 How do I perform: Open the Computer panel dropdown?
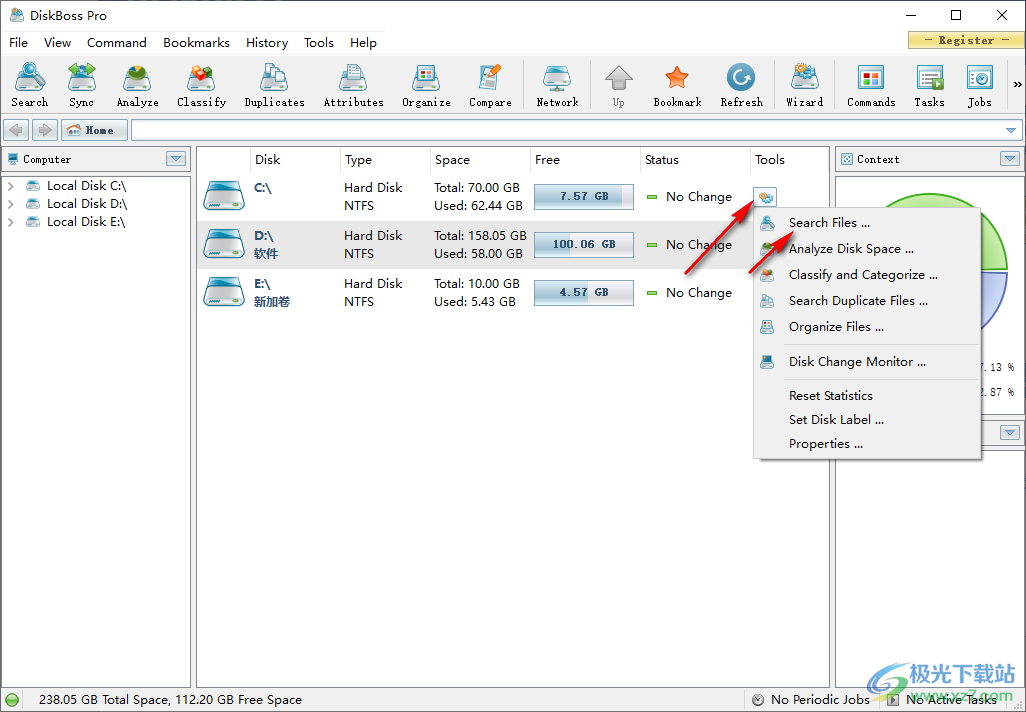click(x=176, y=159)
